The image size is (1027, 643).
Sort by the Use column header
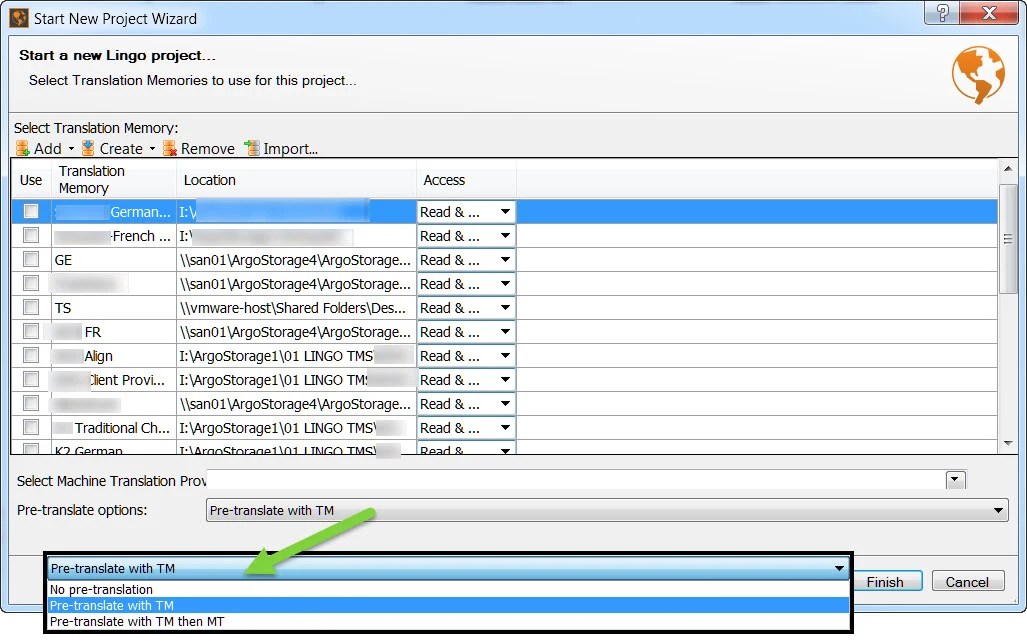(x=31, y=180)
